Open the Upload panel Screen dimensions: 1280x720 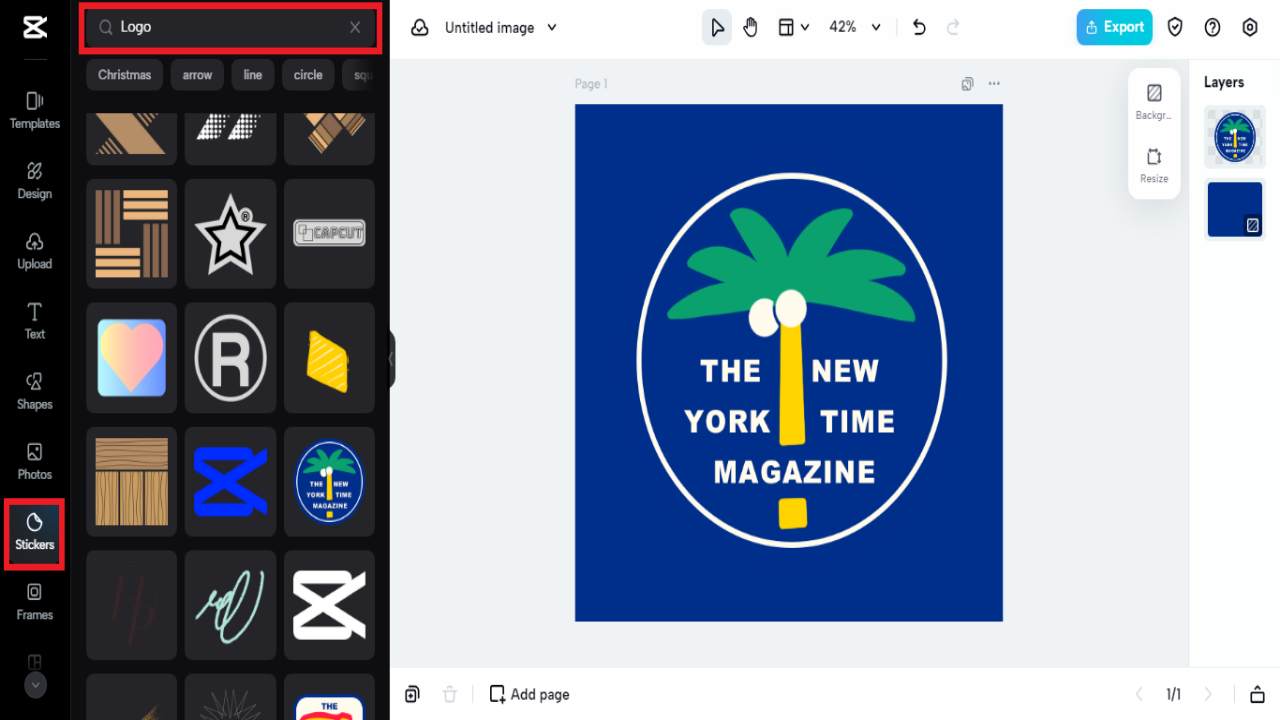point(35,250)
